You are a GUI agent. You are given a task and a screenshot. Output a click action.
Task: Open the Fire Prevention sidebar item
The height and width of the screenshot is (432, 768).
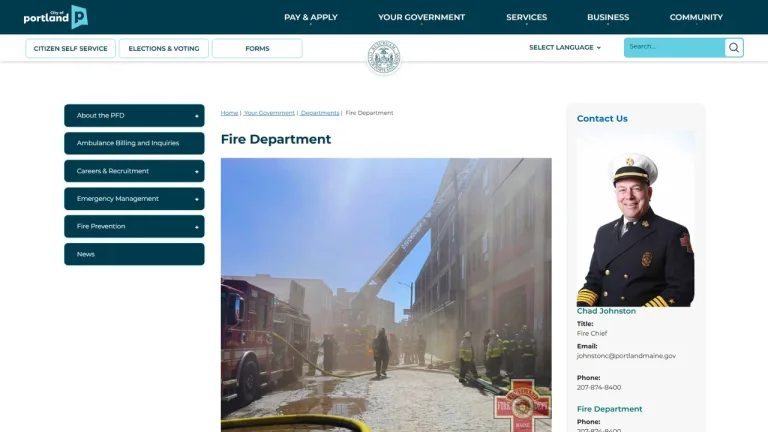point(134,226)
